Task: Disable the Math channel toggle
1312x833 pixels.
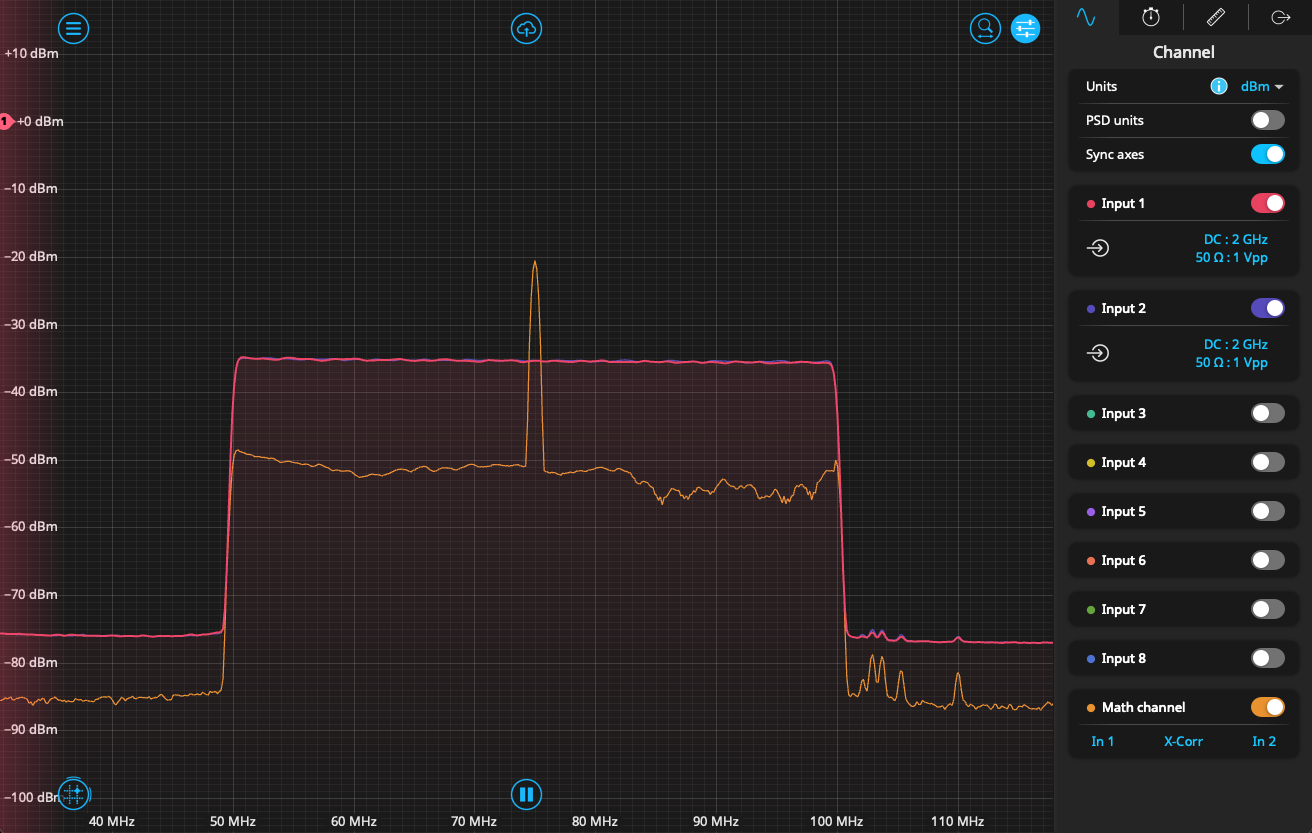Action: click(1267, 707)
